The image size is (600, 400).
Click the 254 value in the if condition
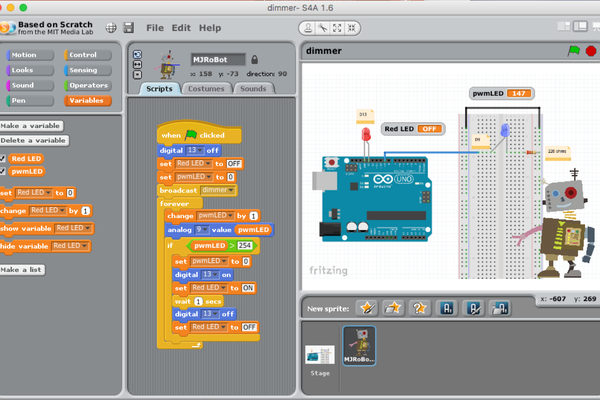(x=245, y=245)
